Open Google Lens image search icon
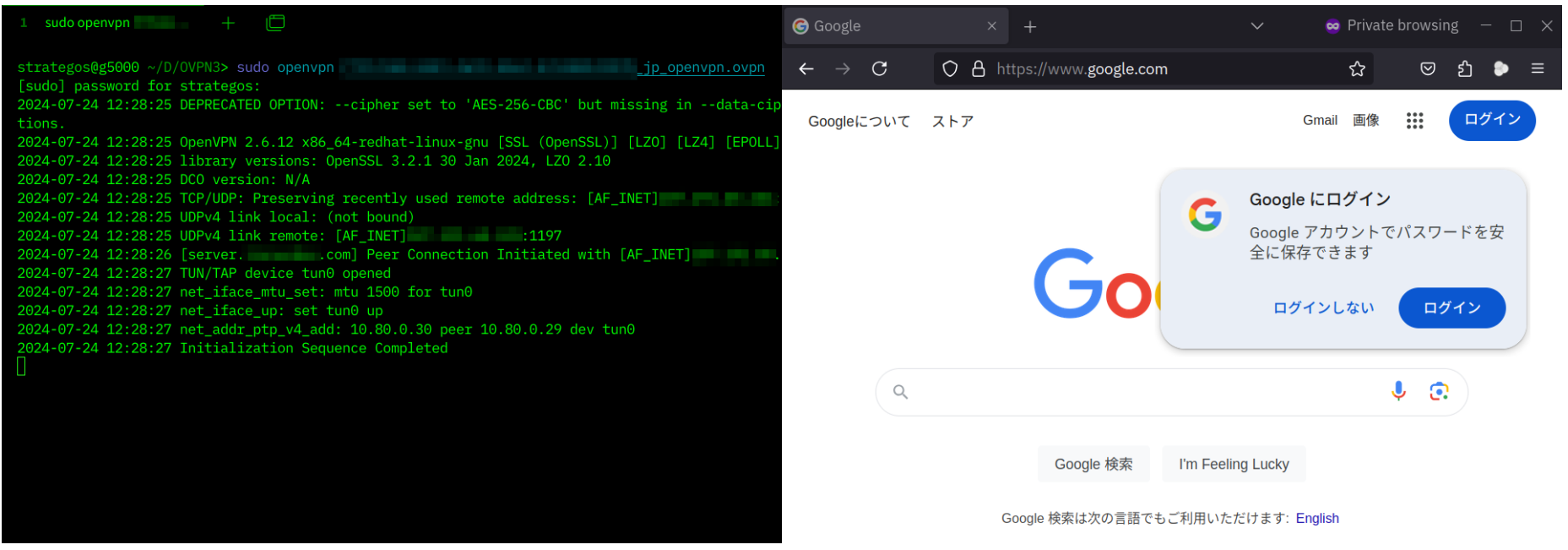Screen dimensions: 1568x550 click(x=1439, y=391)
